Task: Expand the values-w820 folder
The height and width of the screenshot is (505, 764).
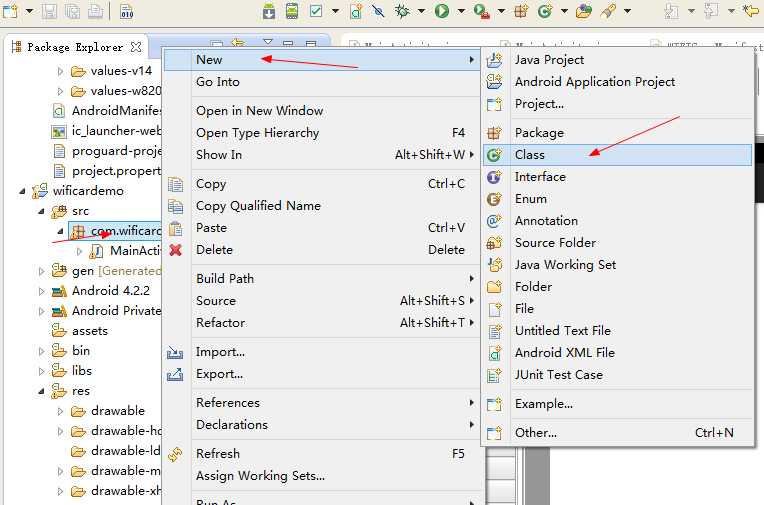Action: (x=60, y=92)
